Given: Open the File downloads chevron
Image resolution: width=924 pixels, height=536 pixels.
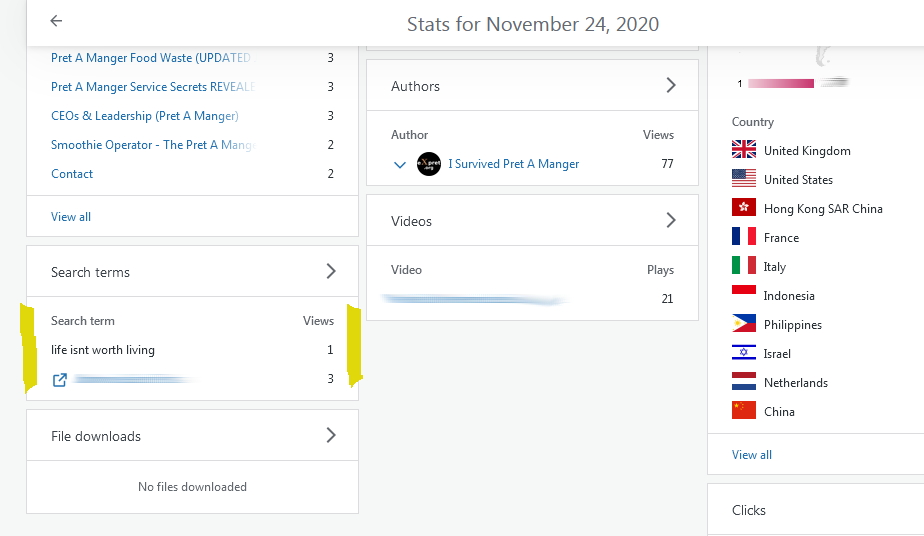Looking at the screenshot, I should pos(331,435).
